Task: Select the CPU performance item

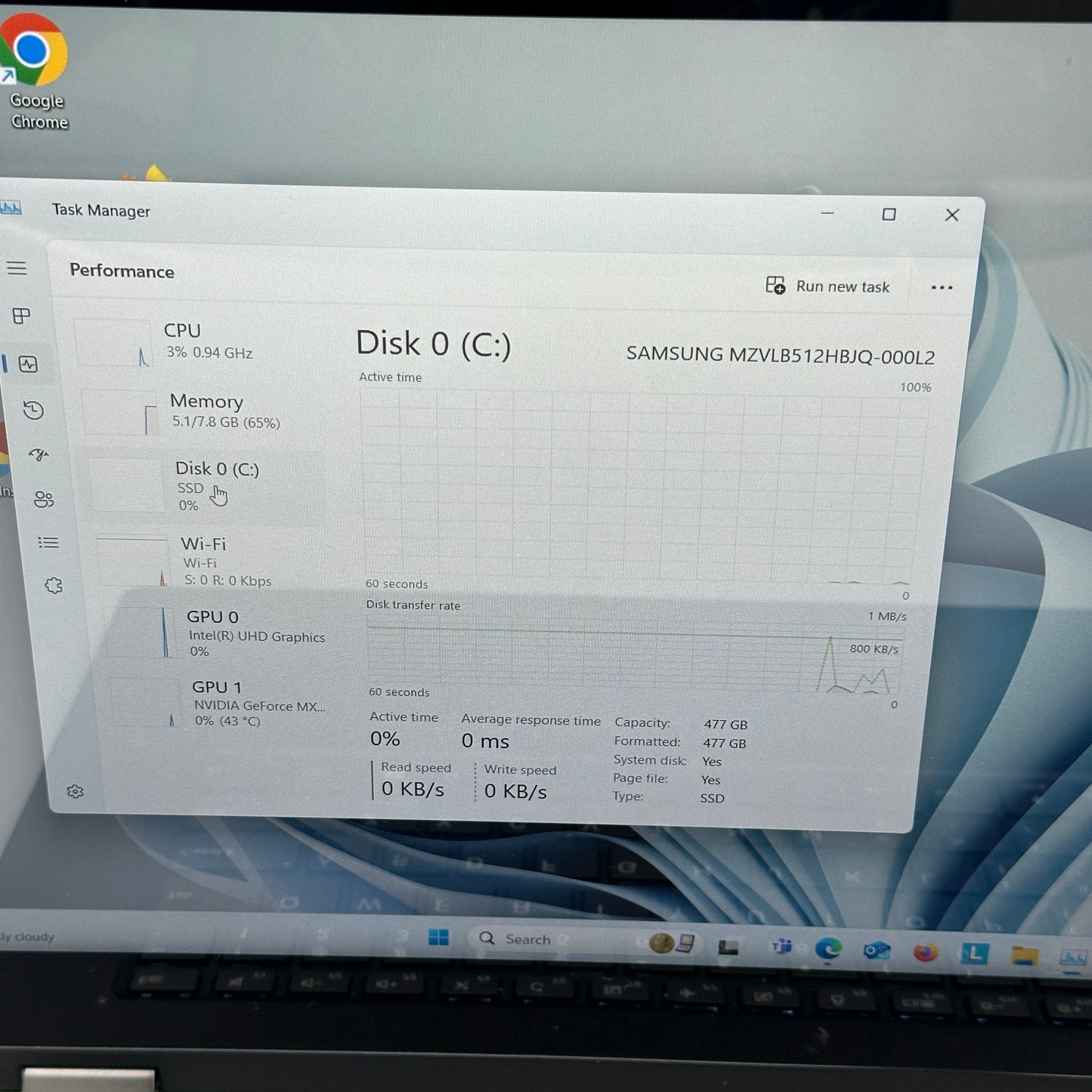Action: click(x=198, y=342)
